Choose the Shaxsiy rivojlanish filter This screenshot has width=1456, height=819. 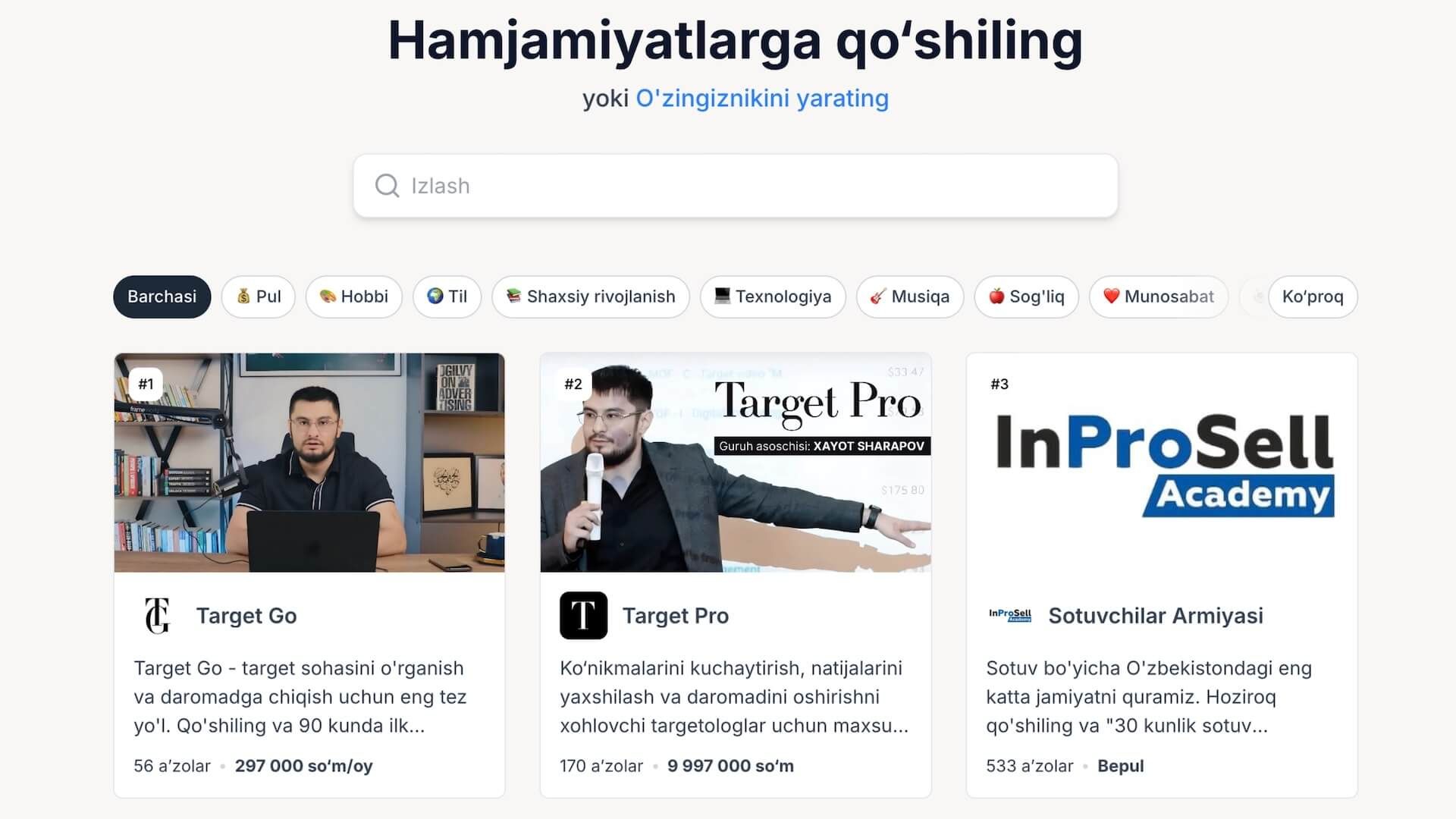click(591, 297)
